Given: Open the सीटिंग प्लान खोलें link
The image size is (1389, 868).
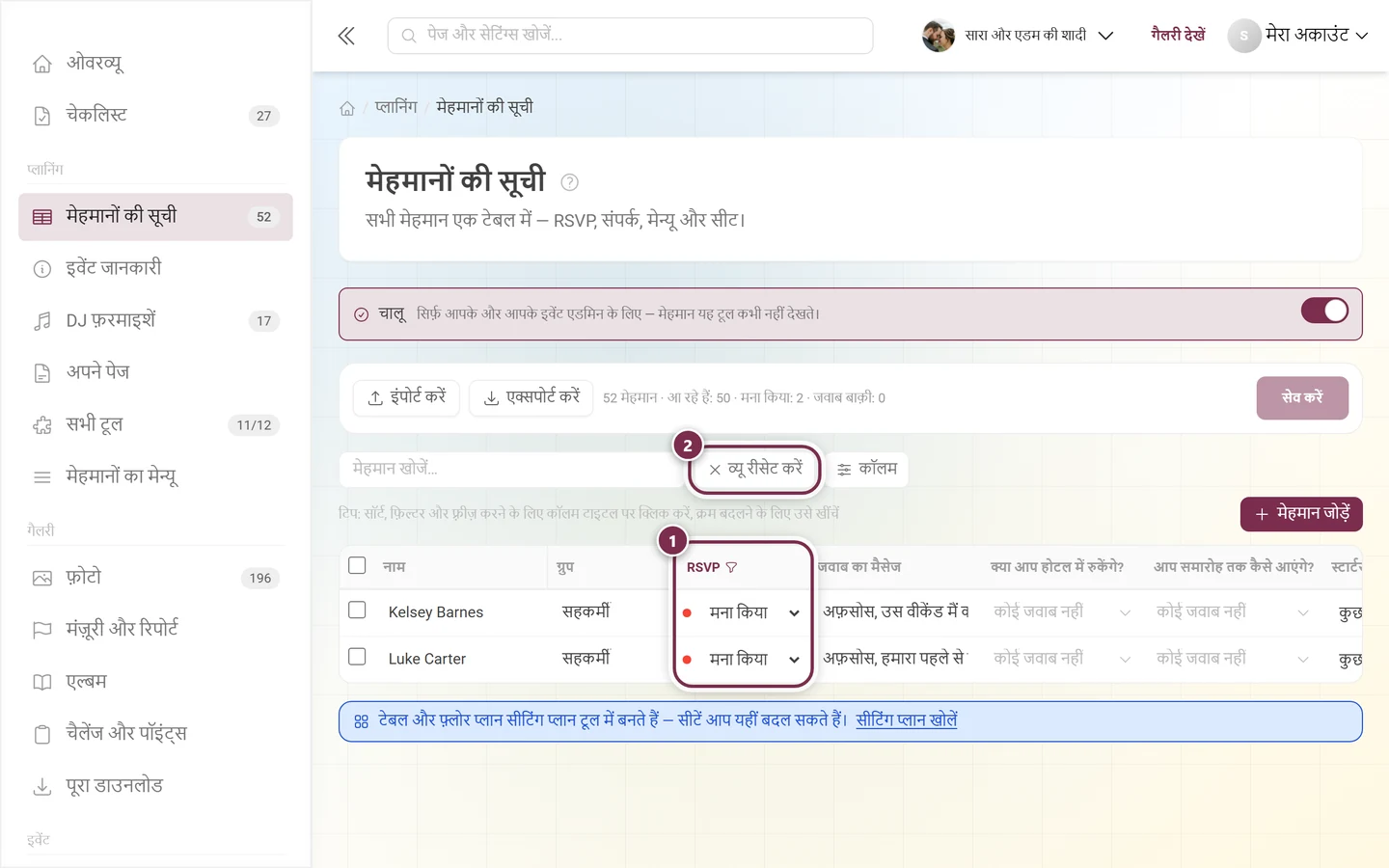Looking at the screenshot, I should tap(907, 720).
